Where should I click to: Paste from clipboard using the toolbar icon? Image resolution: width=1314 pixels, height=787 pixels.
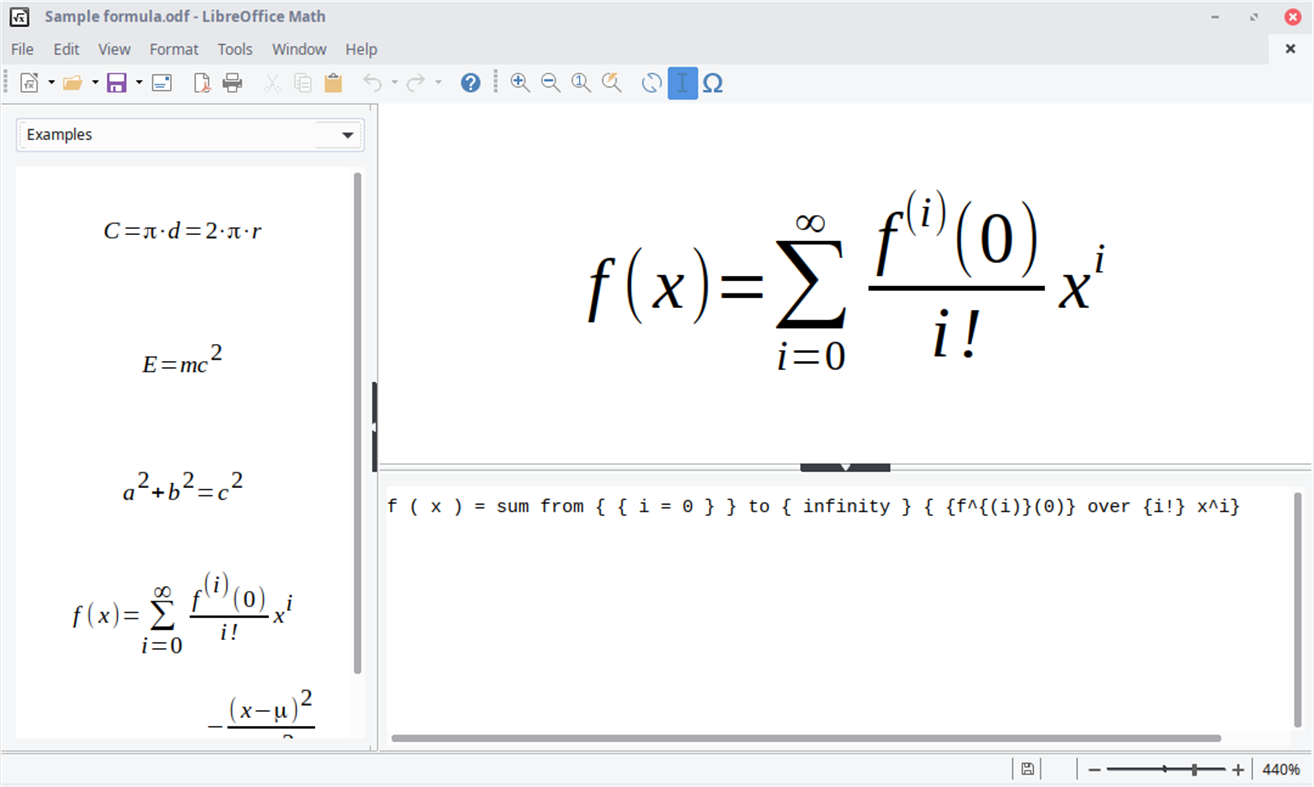(x=333, y=83)
